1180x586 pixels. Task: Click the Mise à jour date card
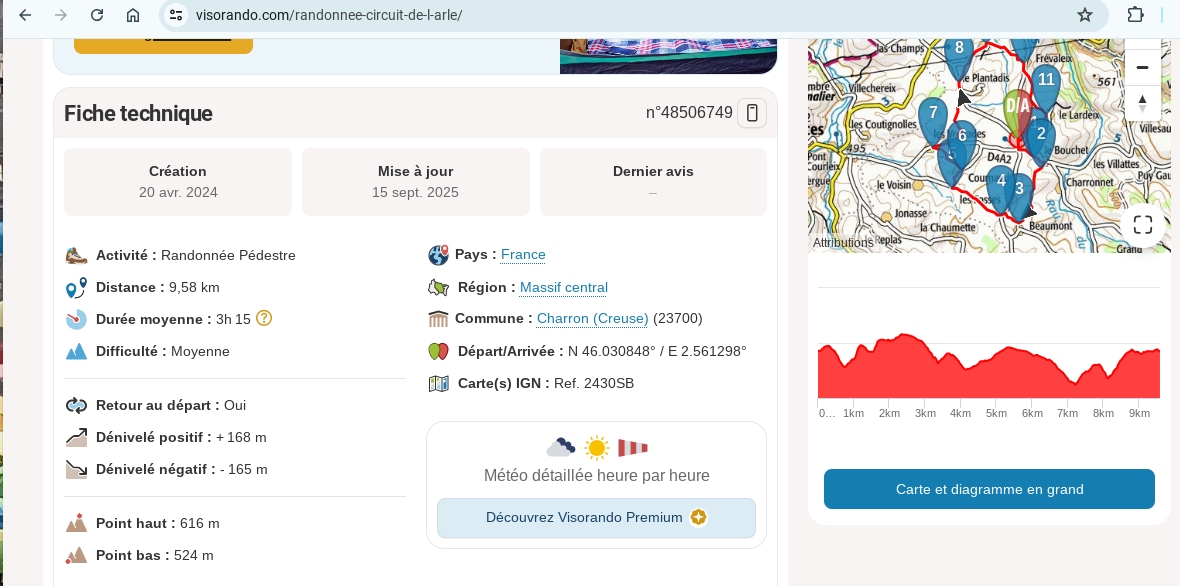[x=415, y=182]
